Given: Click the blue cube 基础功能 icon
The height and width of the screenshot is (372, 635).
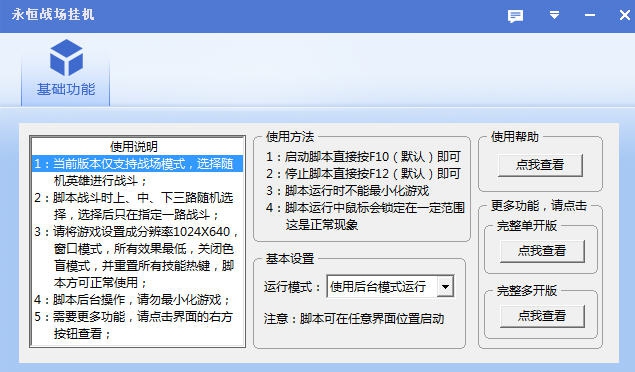Looking at the screenshot, I should coord(66,57).
